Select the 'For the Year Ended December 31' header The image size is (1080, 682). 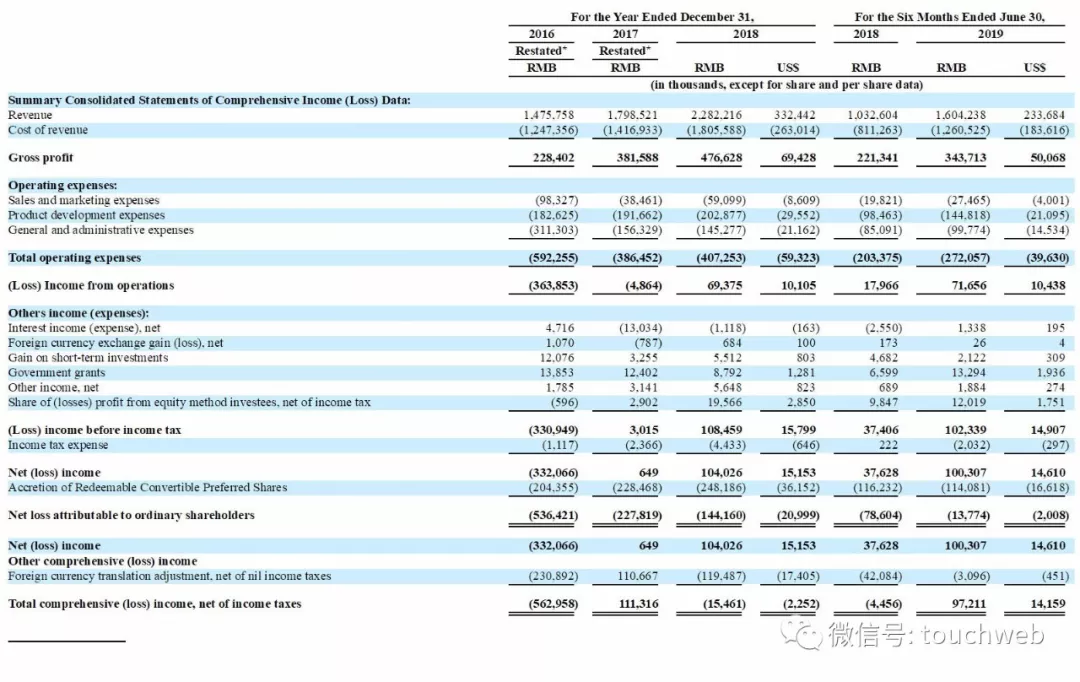click(662, 17)
